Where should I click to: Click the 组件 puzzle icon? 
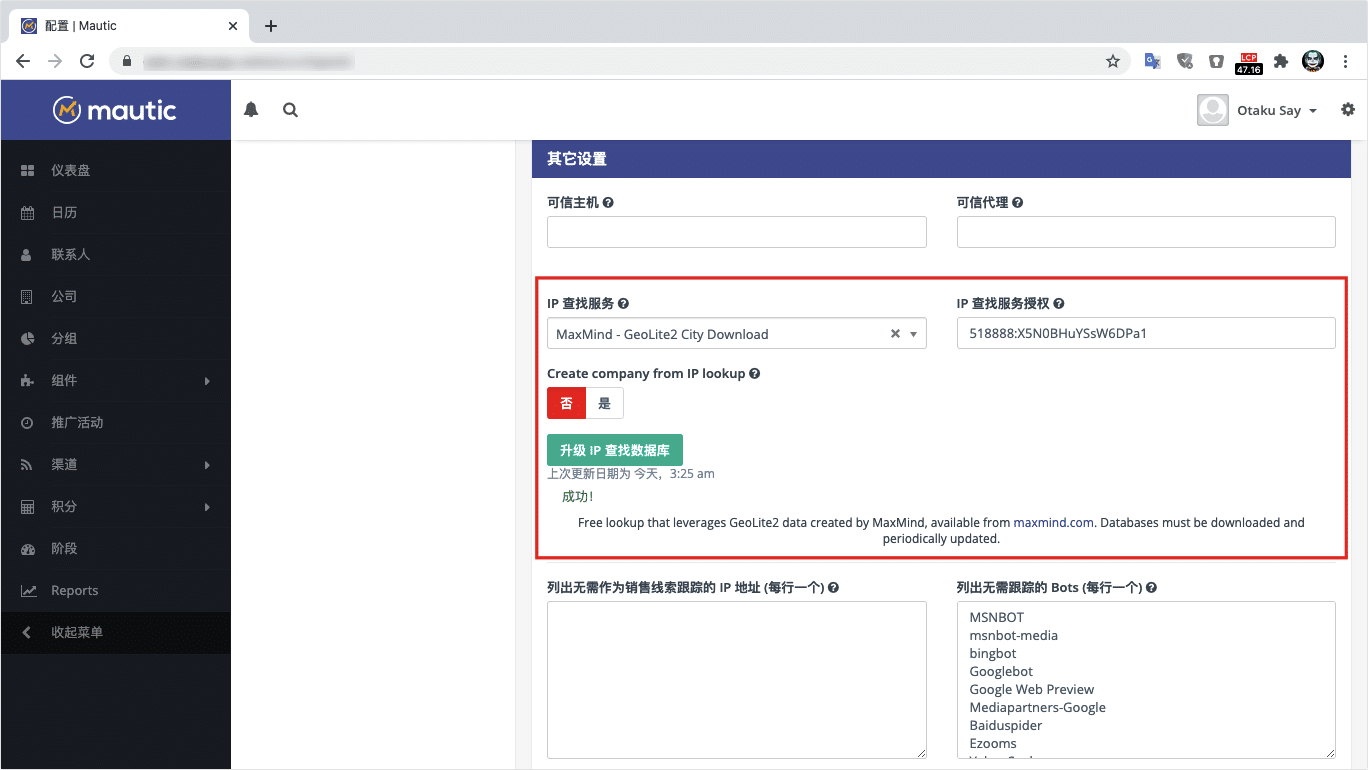pyautogui.click(x=28, y=381)
